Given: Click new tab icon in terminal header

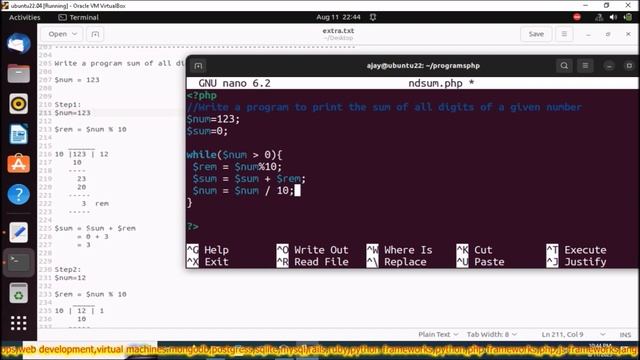Looking at the screenshot, I should 198,66.
